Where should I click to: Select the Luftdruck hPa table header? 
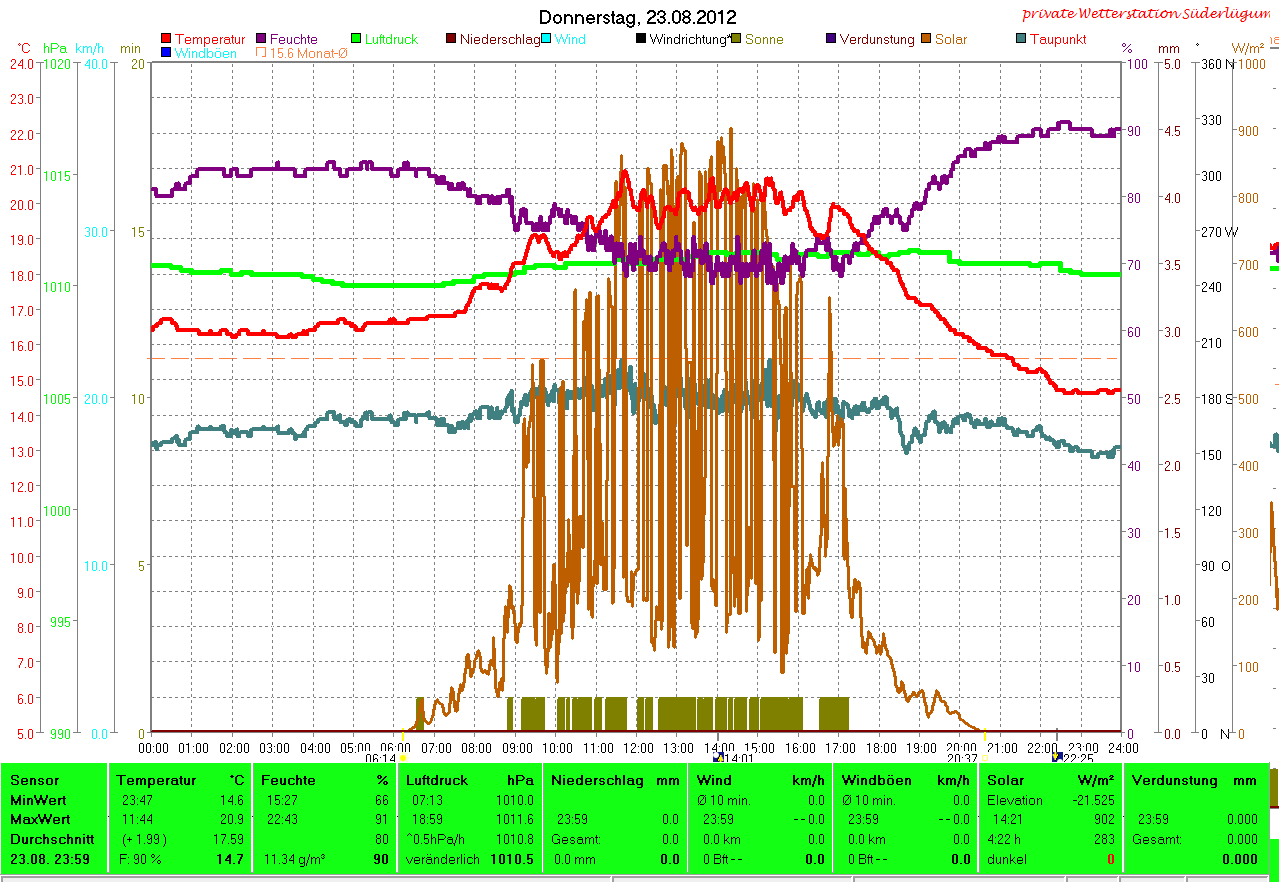coord(439,780)
